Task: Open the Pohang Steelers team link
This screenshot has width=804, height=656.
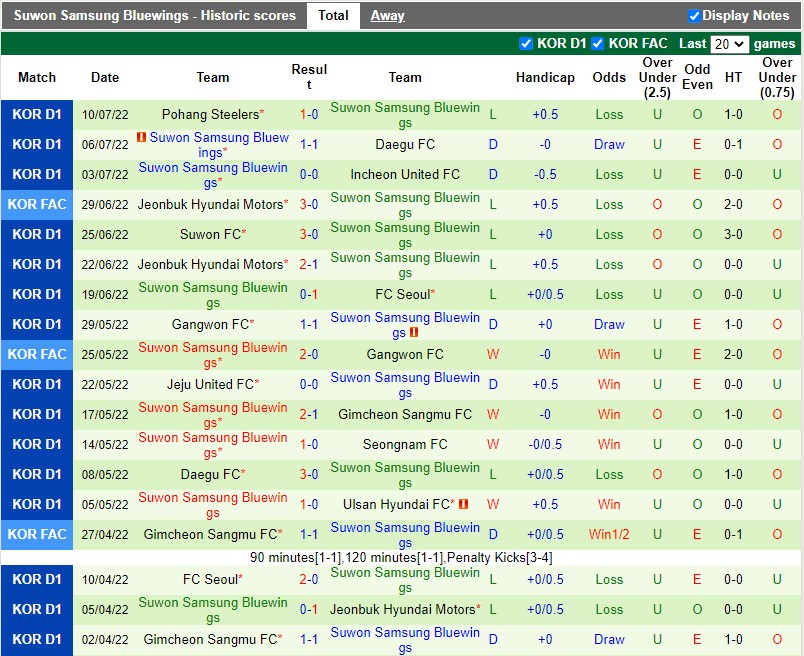Action: pyautogui.click(x=210, y=114)
